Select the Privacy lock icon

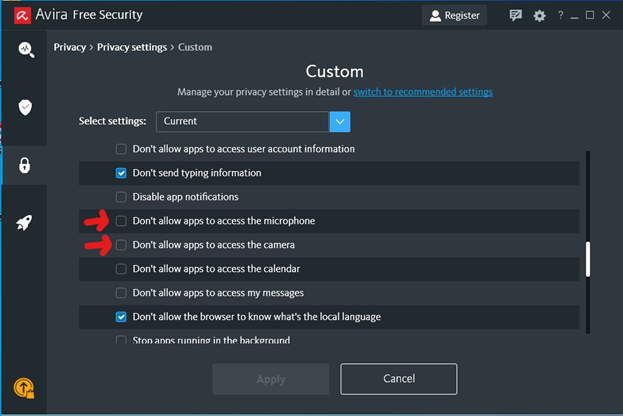click(26, 165)
